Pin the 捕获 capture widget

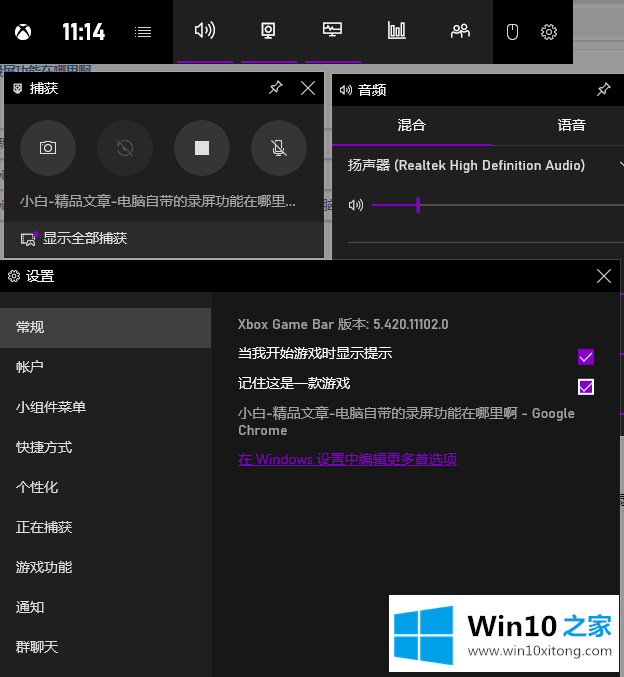coord(276,88)
